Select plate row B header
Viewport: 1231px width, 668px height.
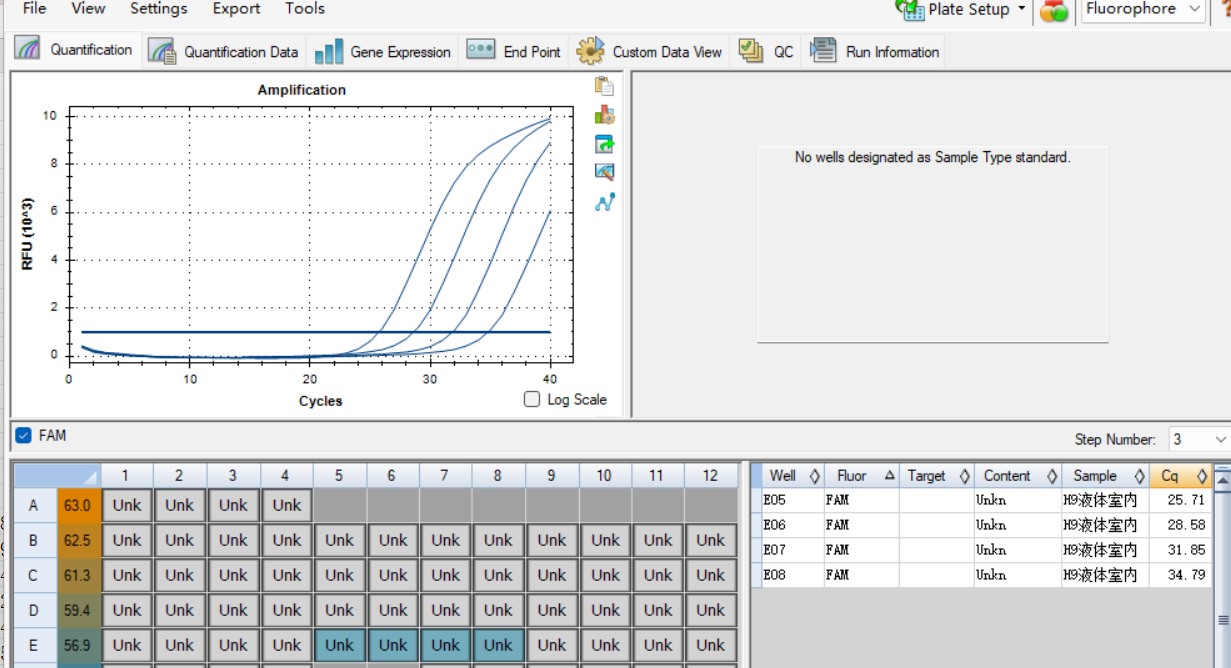[x=33, y=540]
